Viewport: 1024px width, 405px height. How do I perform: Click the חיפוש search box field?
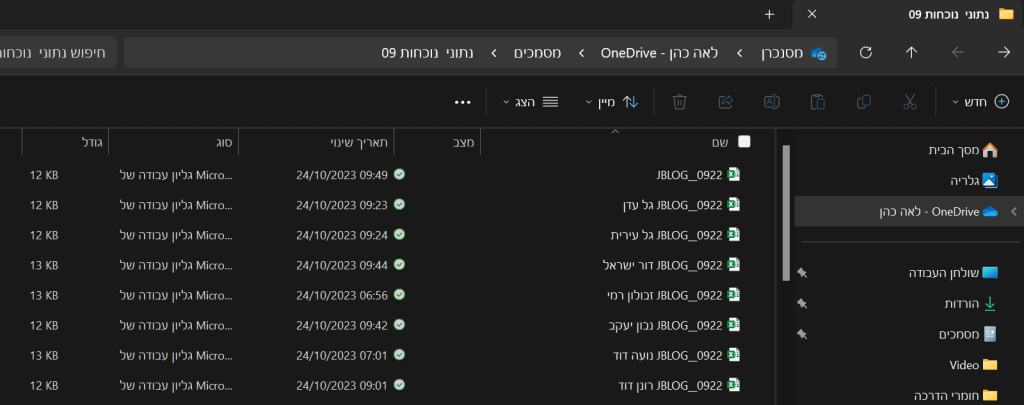point(58,53)
